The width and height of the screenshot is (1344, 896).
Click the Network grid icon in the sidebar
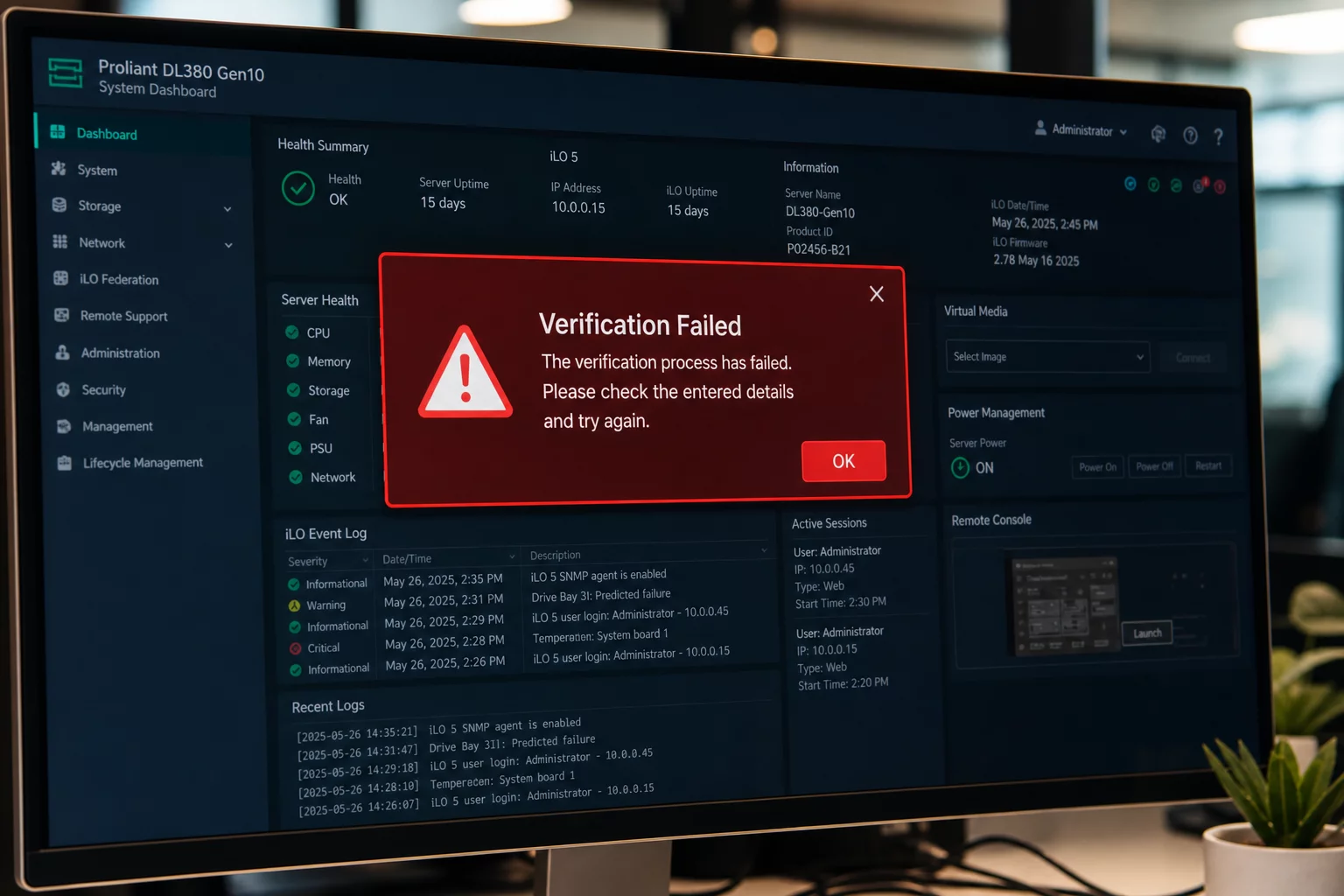pyautogui.click(x=60, y=241)
